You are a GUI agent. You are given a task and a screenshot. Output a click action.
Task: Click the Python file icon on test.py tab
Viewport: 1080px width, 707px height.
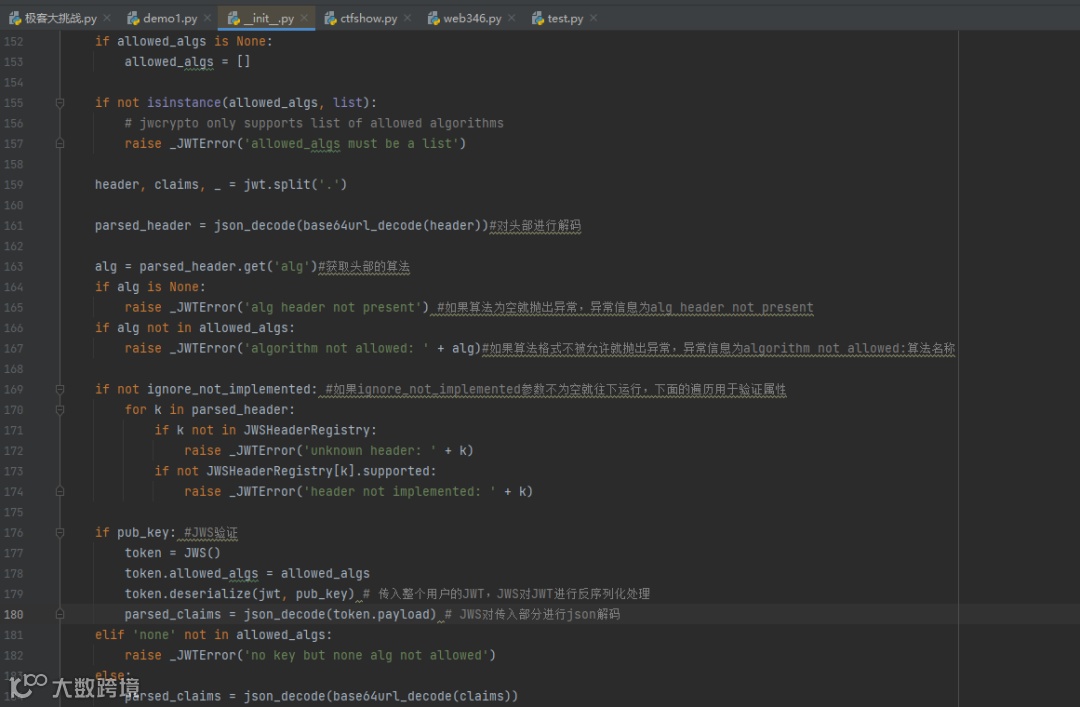(x=537, y=18)
